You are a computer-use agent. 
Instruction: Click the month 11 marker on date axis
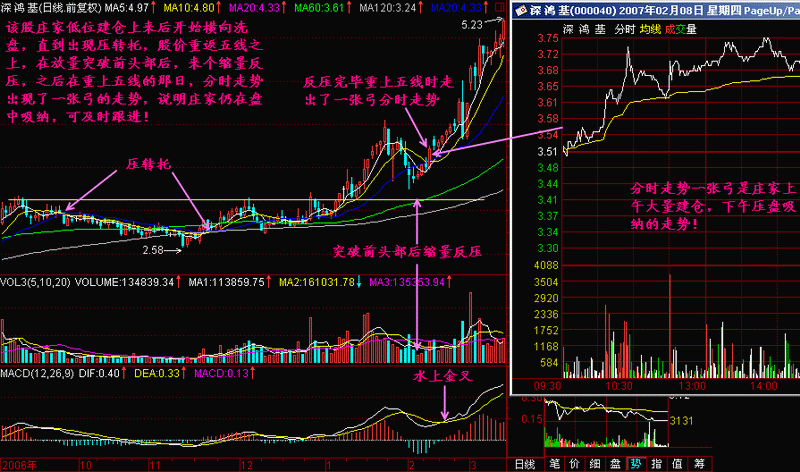pos(155,465)
